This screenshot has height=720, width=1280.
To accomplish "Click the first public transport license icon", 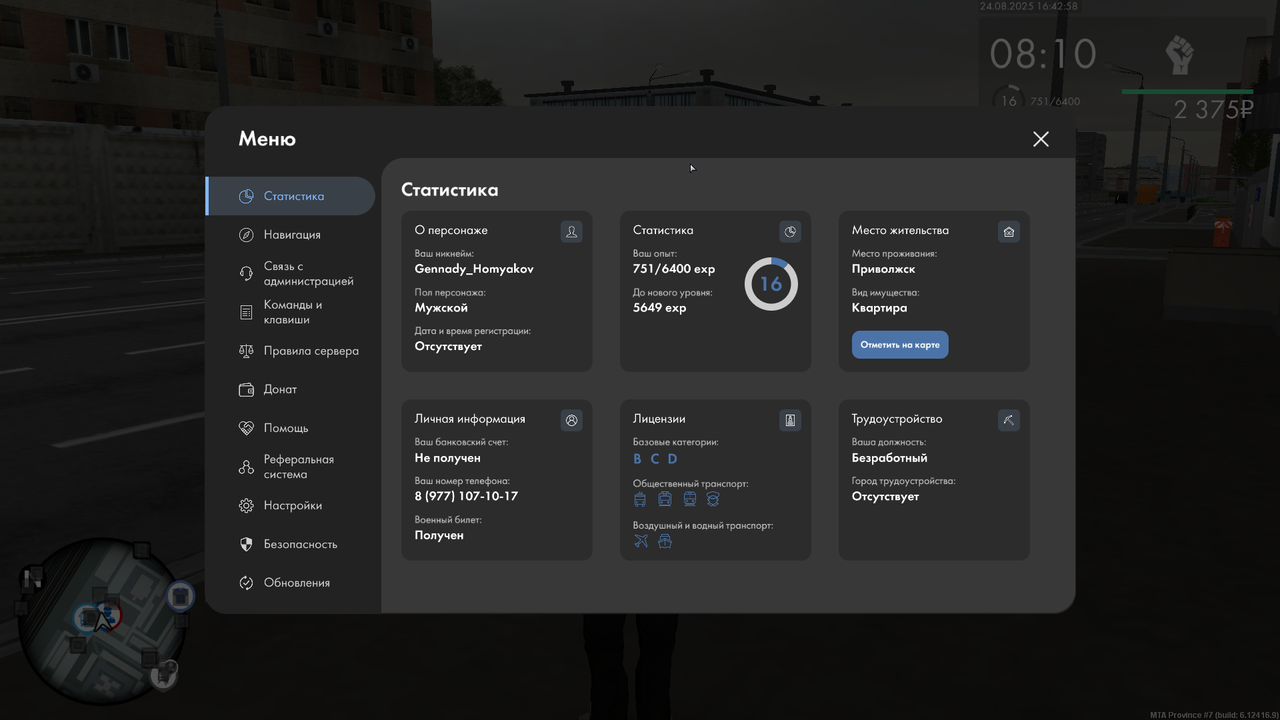I will click(x=640, y=499).
